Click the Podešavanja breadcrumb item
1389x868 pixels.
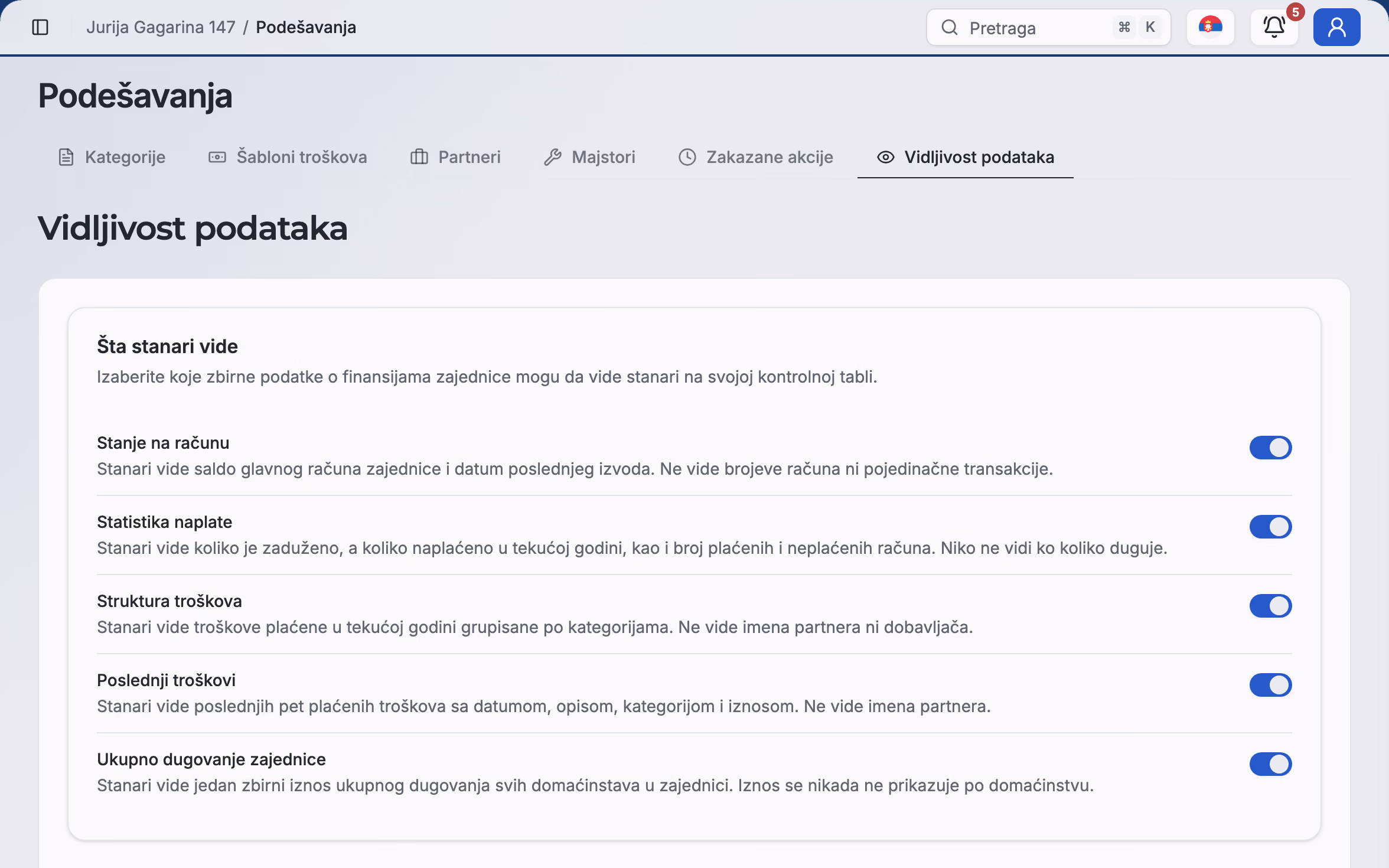point(306,27)
